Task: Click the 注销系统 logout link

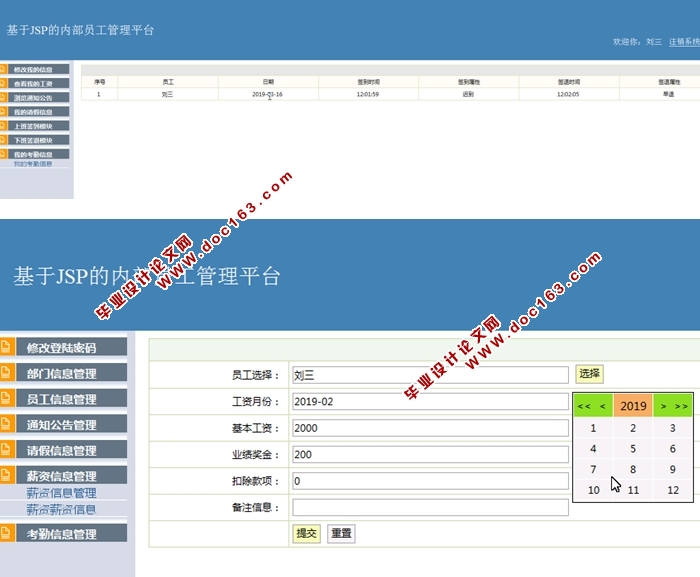Action: click(x=684, y=42)
